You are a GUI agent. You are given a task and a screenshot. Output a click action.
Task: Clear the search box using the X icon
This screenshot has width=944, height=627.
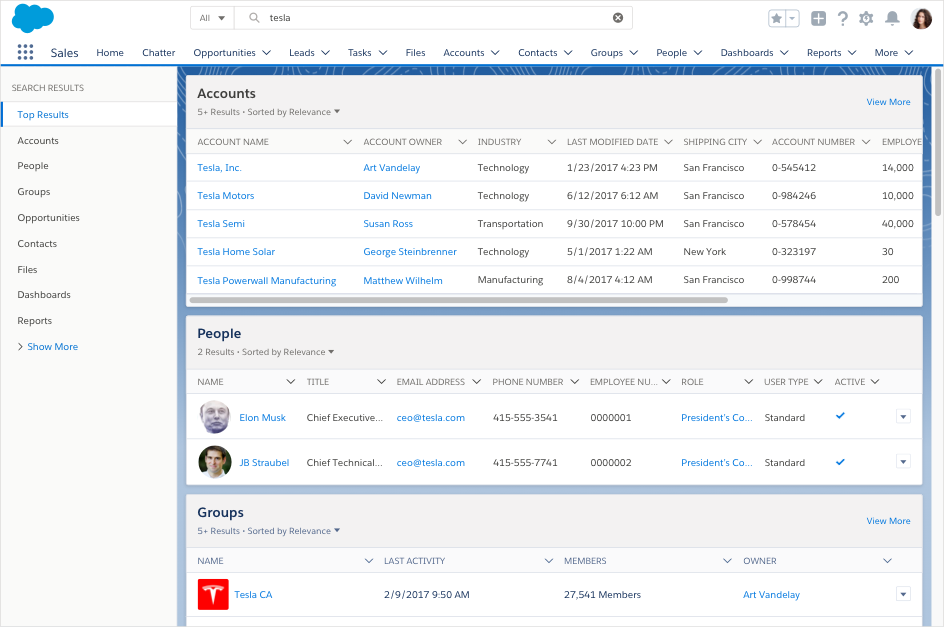617,17
